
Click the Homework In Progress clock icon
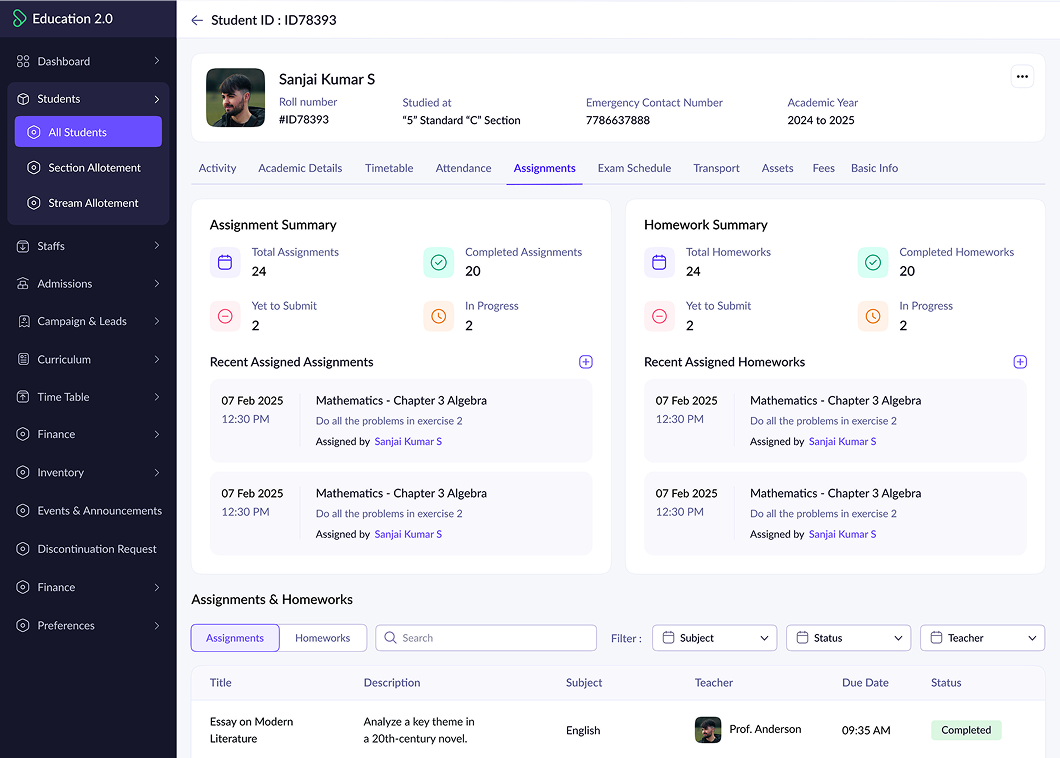coord(873,316)
